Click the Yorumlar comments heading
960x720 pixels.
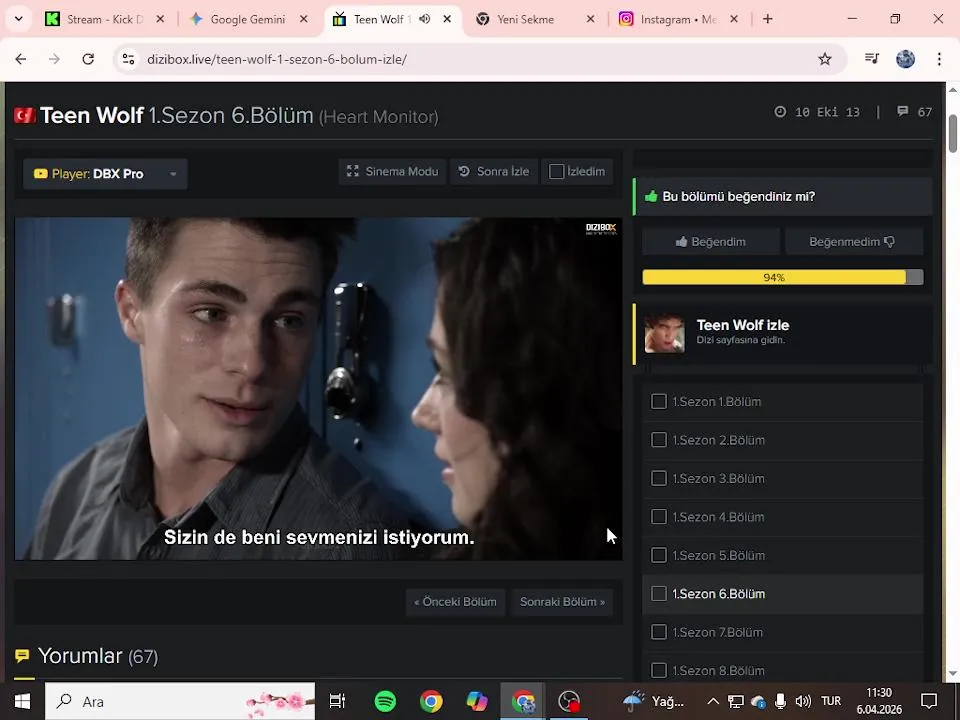[97, 656]
